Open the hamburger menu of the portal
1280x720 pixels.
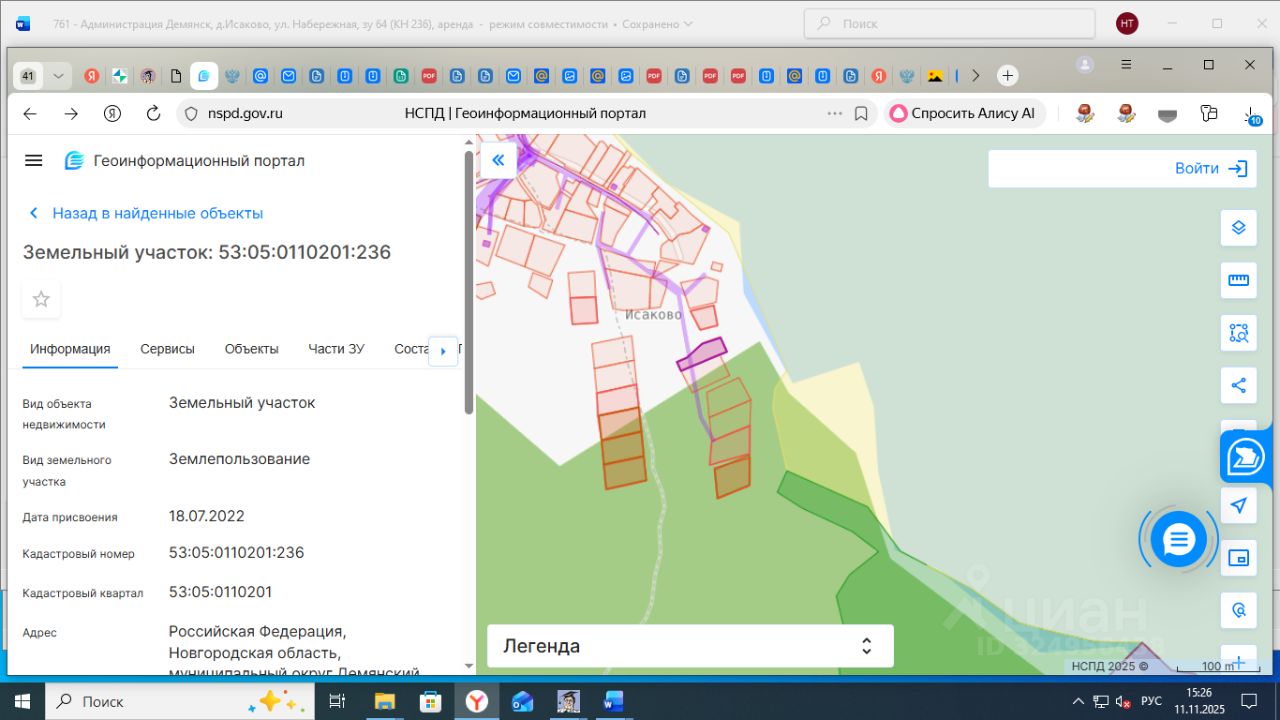click(34, 161)
